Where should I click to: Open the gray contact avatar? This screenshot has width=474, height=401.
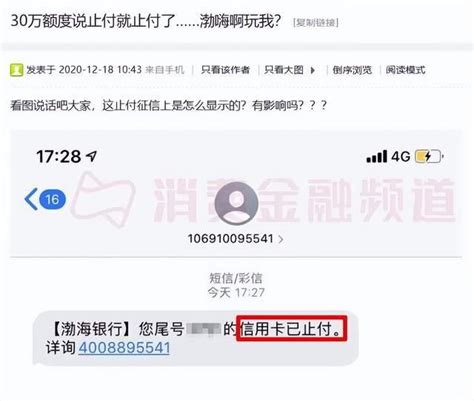click(x=236, y=203)
